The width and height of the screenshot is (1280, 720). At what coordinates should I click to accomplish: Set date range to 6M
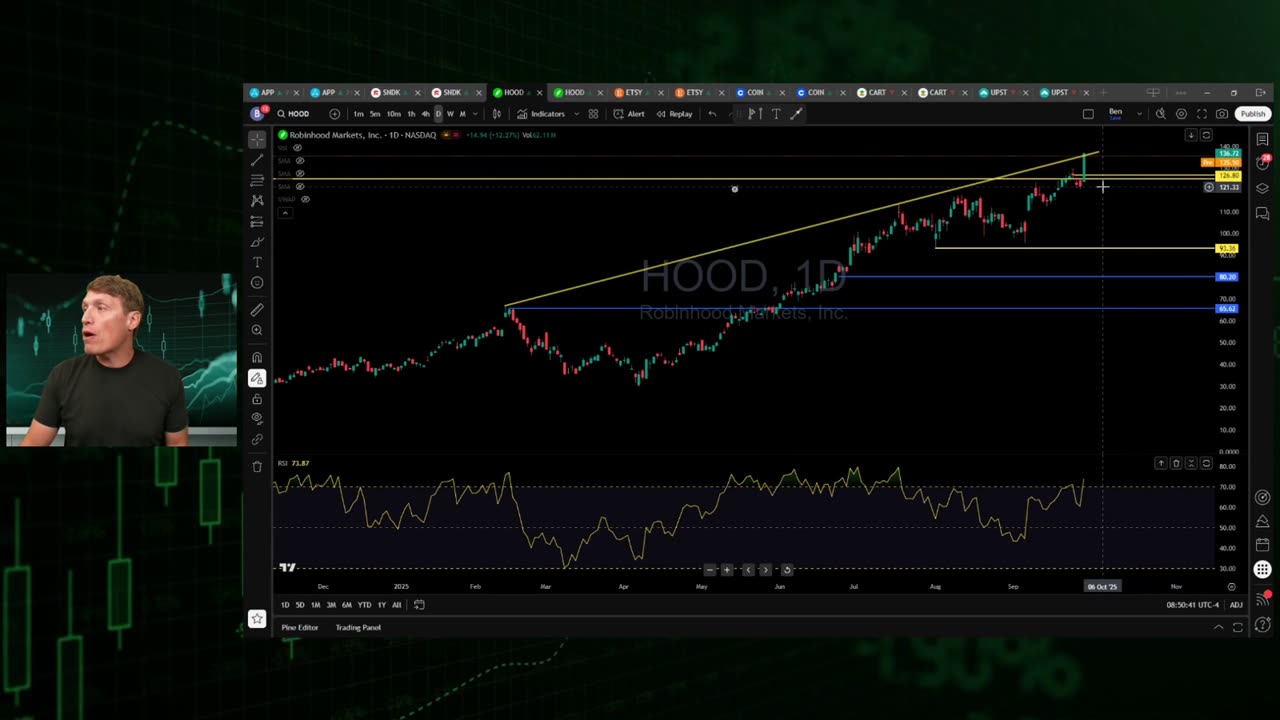coord(346,605)
